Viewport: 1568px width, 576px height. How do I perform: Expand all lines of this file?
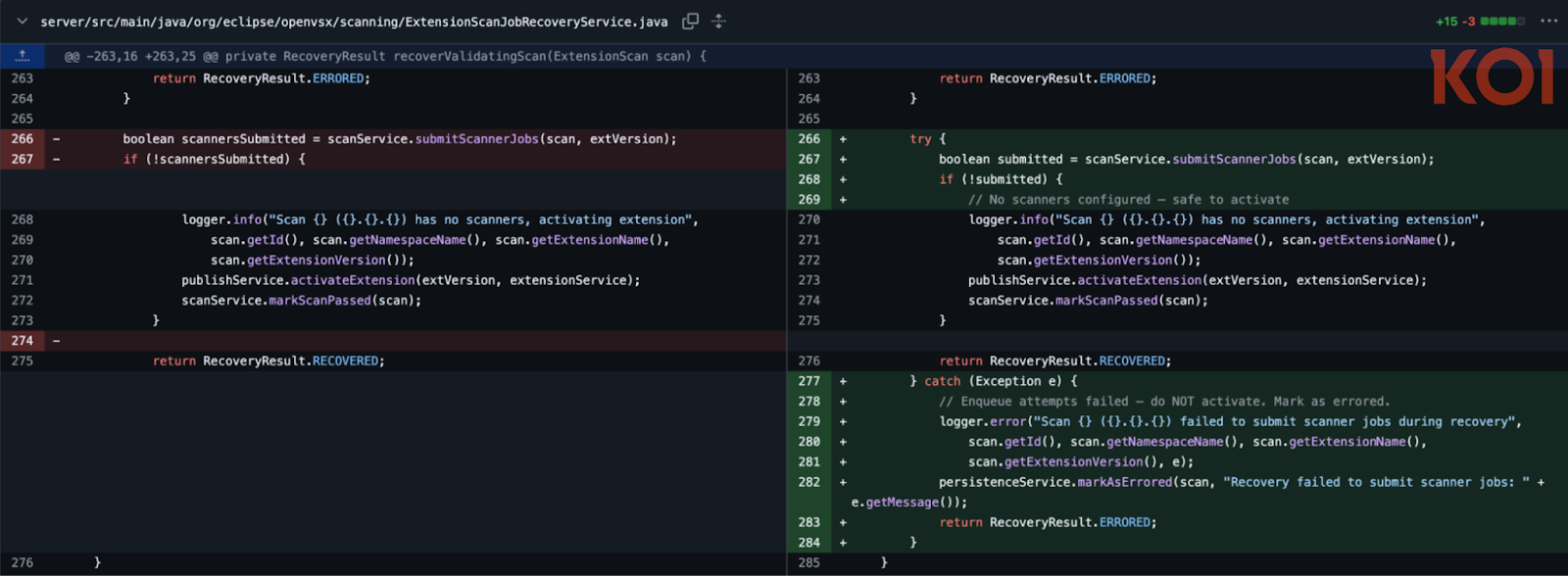tap(718, 21)
